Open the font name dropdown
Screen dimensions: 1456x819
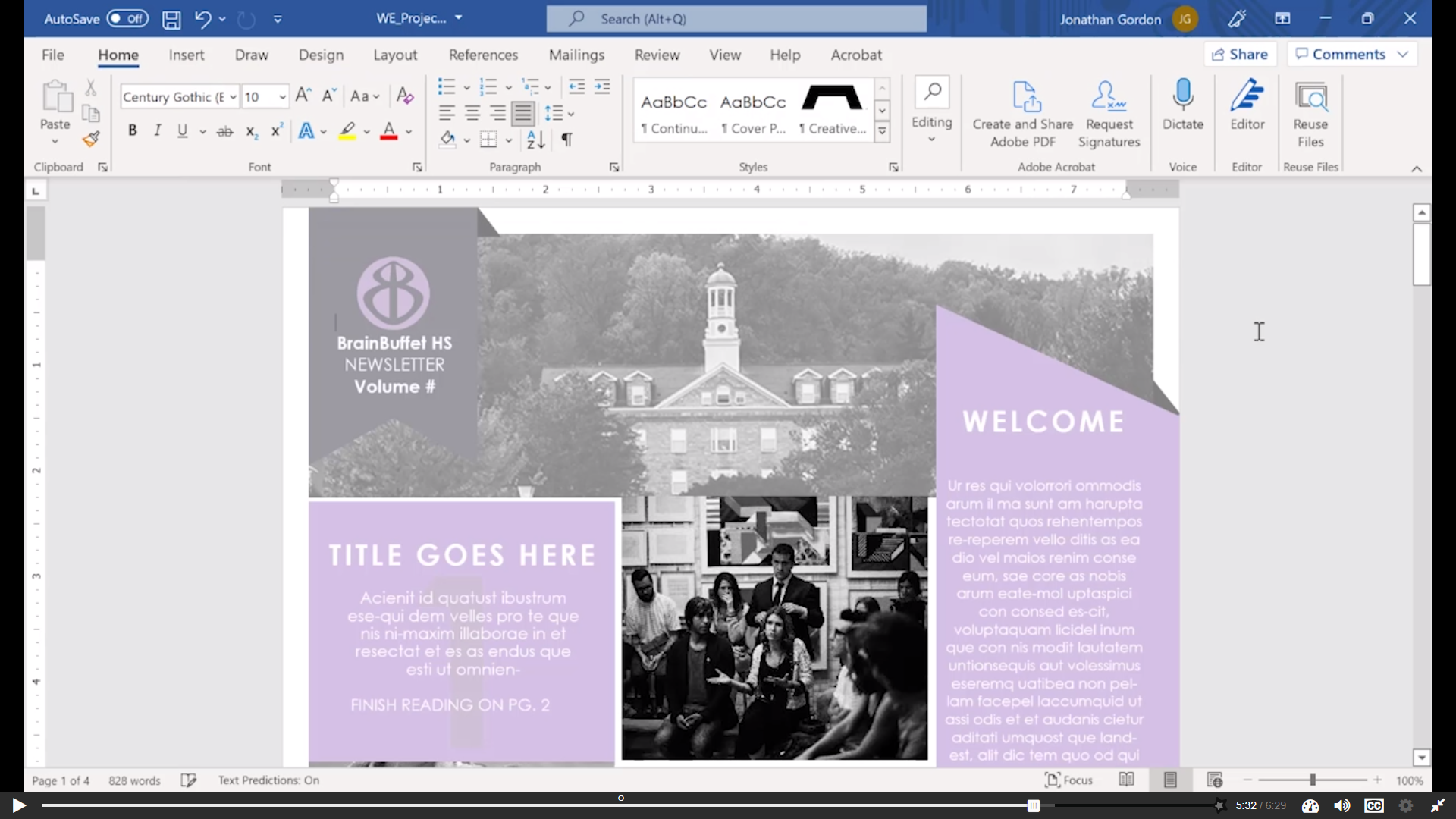[233, 97]
